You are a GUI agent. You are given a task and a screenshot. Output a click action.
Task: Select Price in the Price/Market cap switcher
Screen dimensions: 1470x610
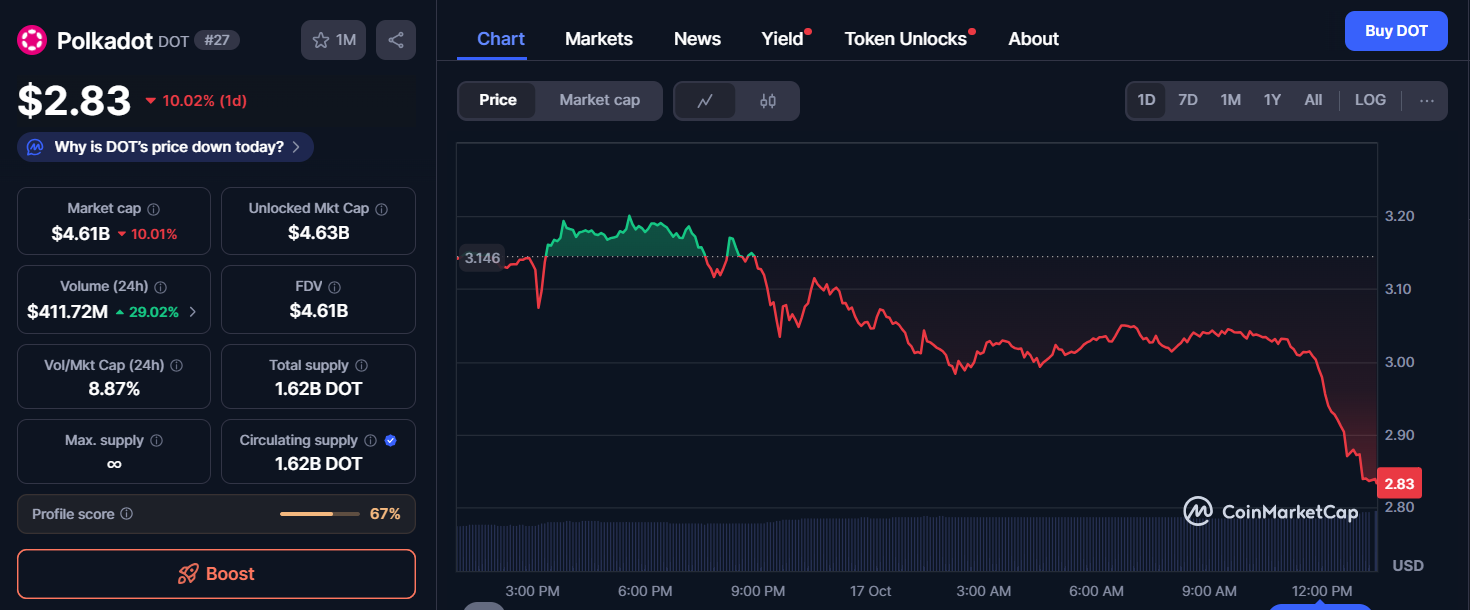pos(498,100)
